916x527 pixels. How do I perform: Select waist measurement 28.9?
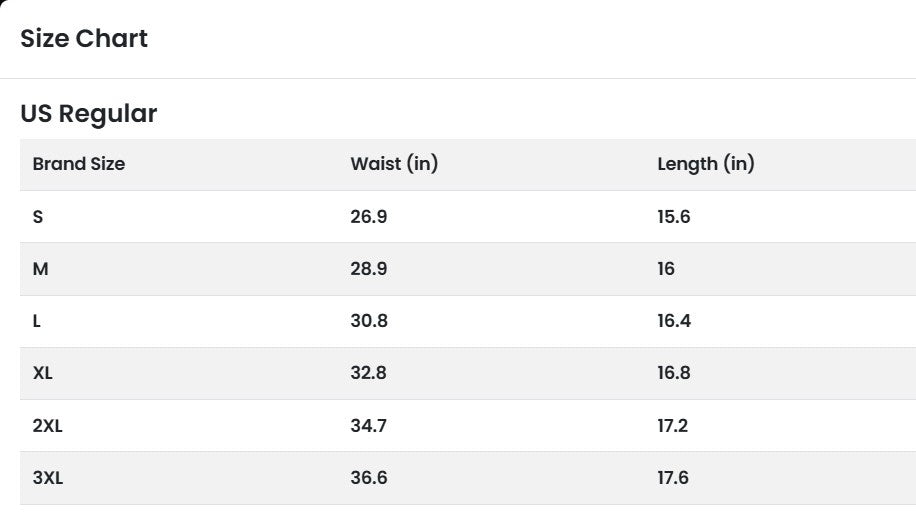(368, 269)
